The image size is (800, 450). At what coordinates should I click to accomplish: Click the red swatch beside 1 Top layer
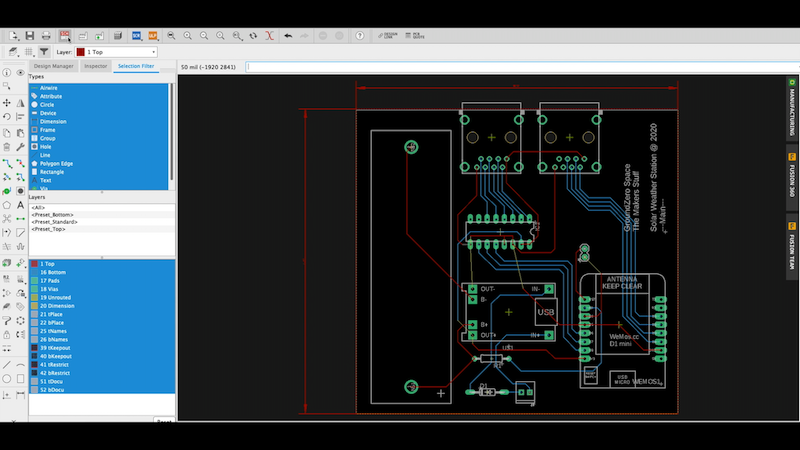point(34,264)
